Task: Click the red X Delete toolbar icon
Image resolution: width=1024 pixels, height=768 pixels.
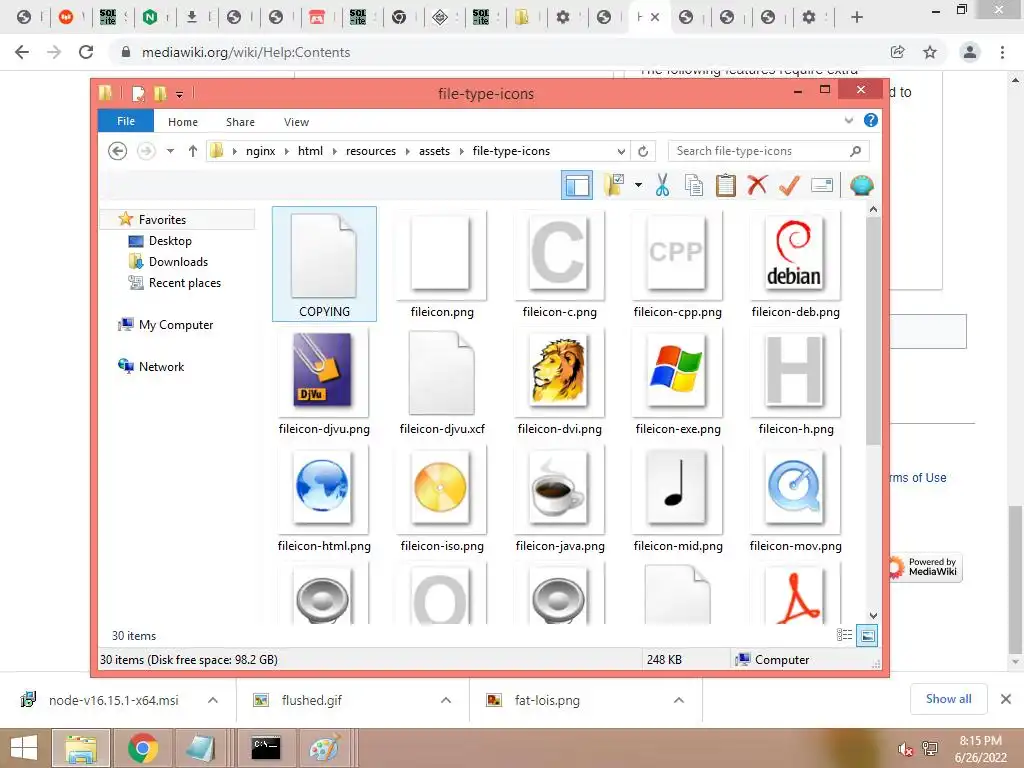Action: tap(757, 185)
